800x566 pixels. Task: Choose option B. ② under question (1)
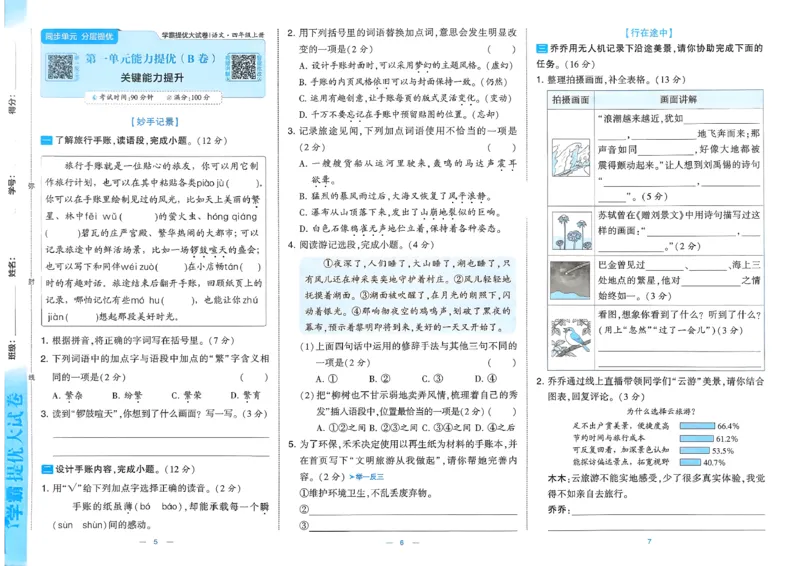pyautogui.click(x=380, y=379)
